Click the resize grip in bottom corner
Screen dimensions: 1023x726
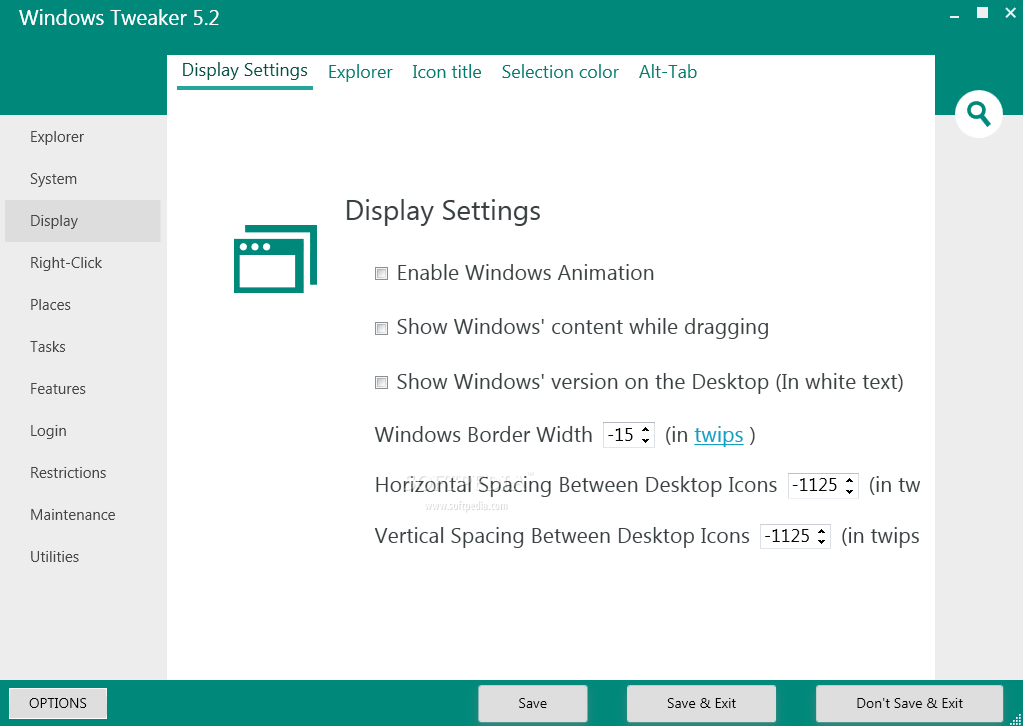(x=1015, y=718)
